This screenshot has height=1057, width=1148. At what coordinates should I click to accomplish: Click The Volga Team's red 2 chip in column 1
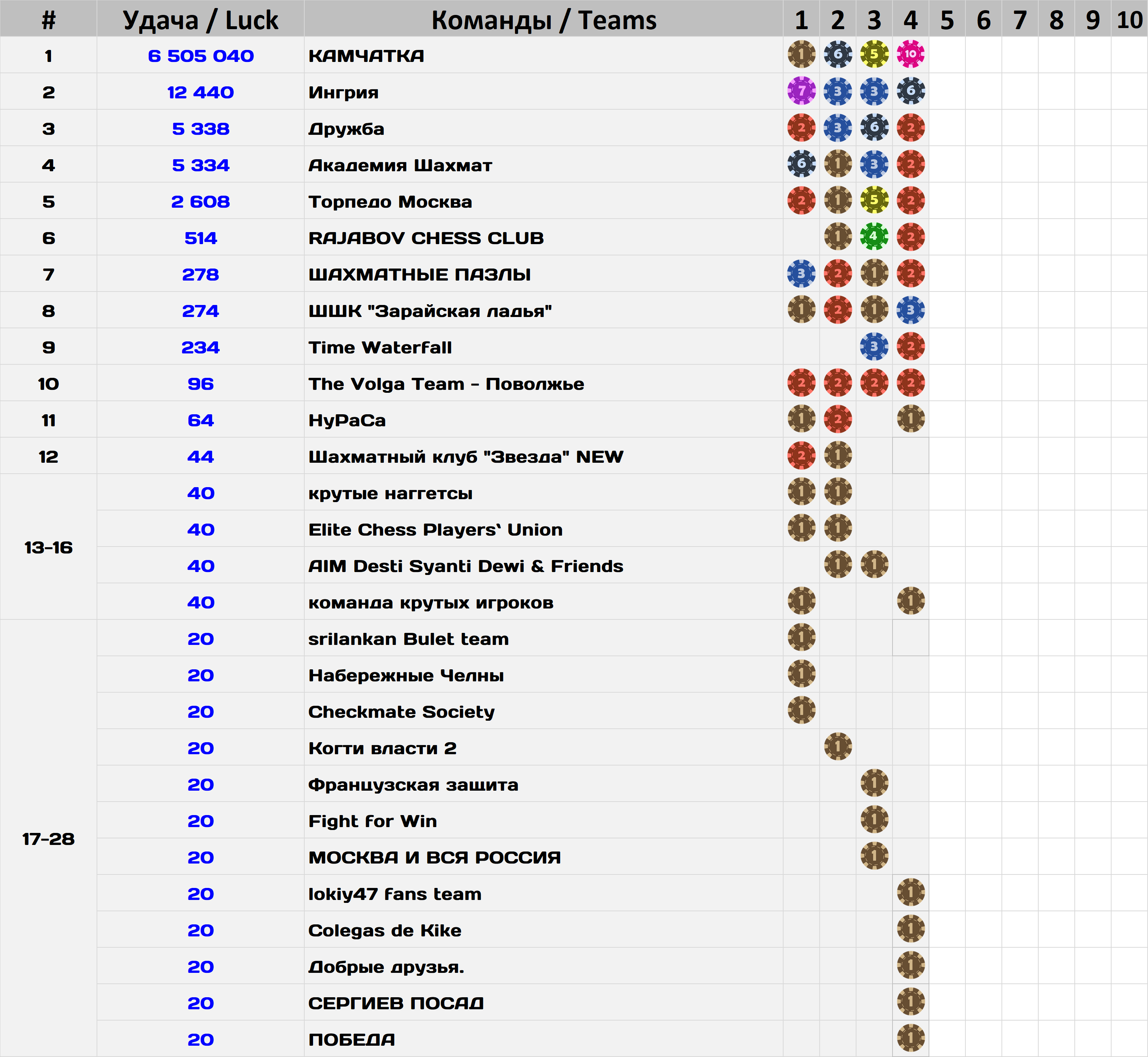(x=801, y=383)
